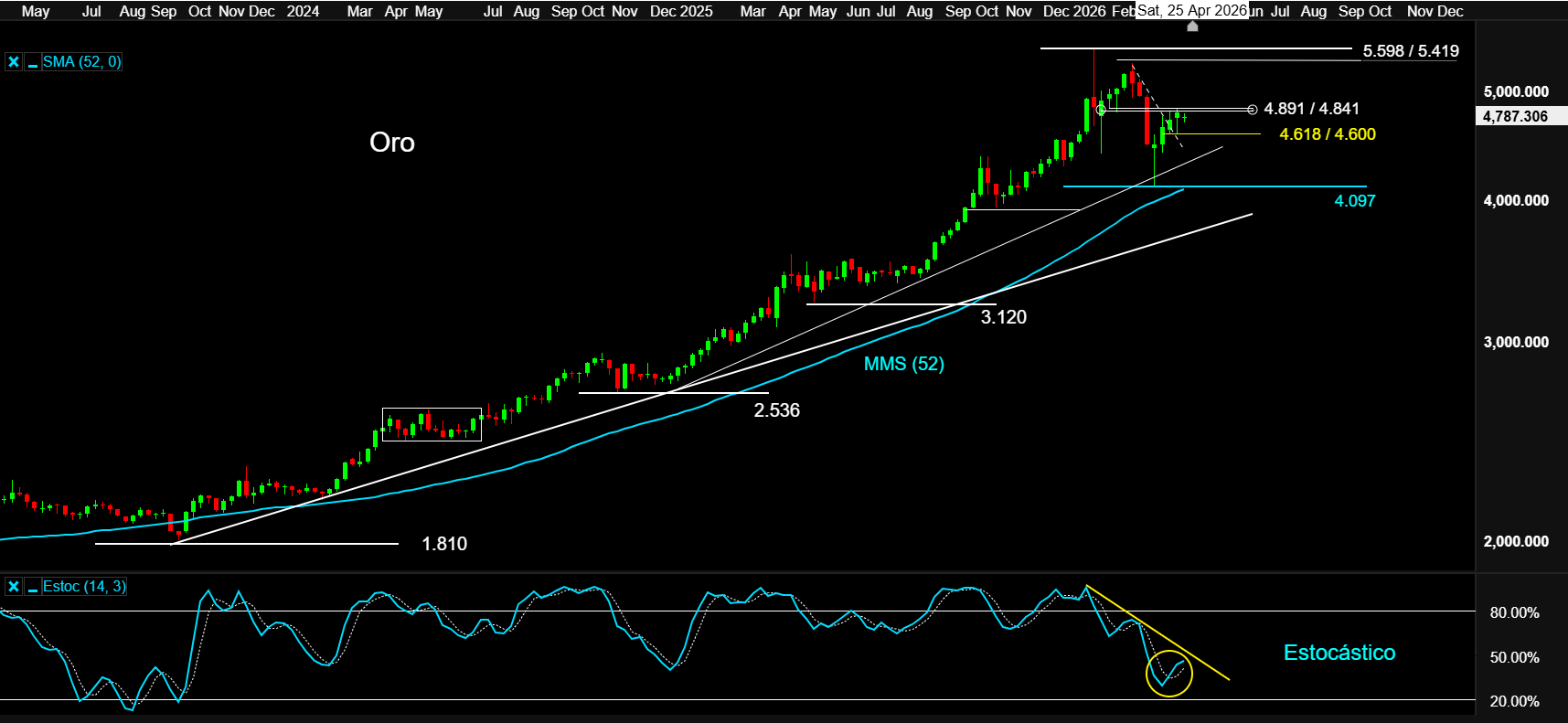Viewport: 1568px width, 723px height.
Task: Click the '2024' year label on time axis
Action: pyautogui.click(x=303, y=11)
